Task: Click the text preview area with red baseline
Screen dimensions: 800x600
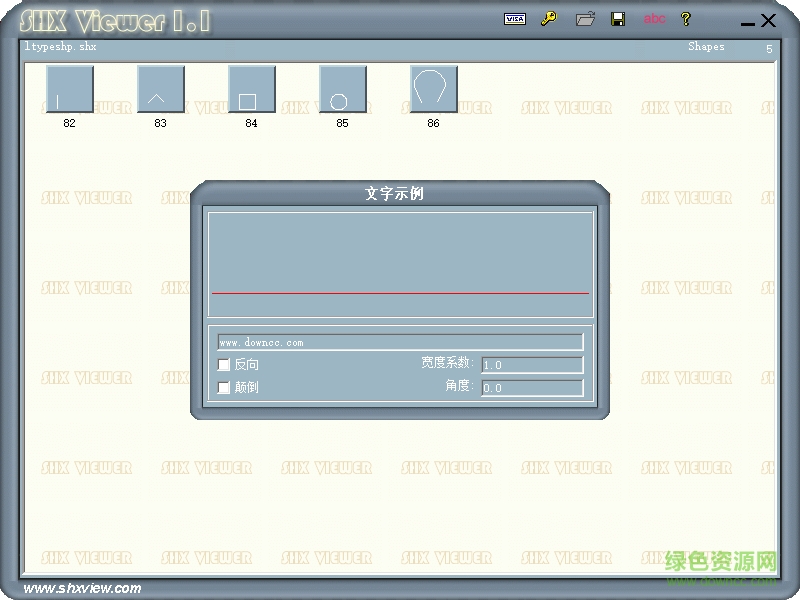Action: [401, 265]
